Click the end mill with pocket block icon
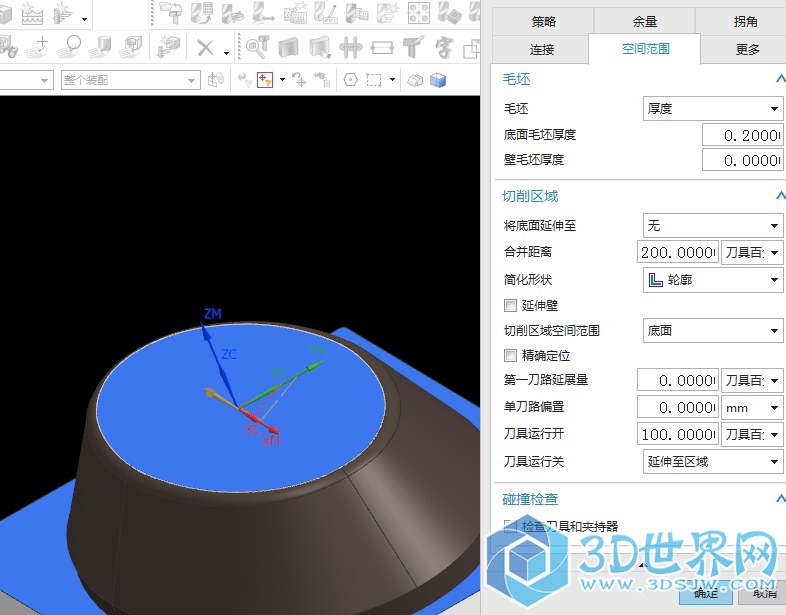 pos(449,13)
